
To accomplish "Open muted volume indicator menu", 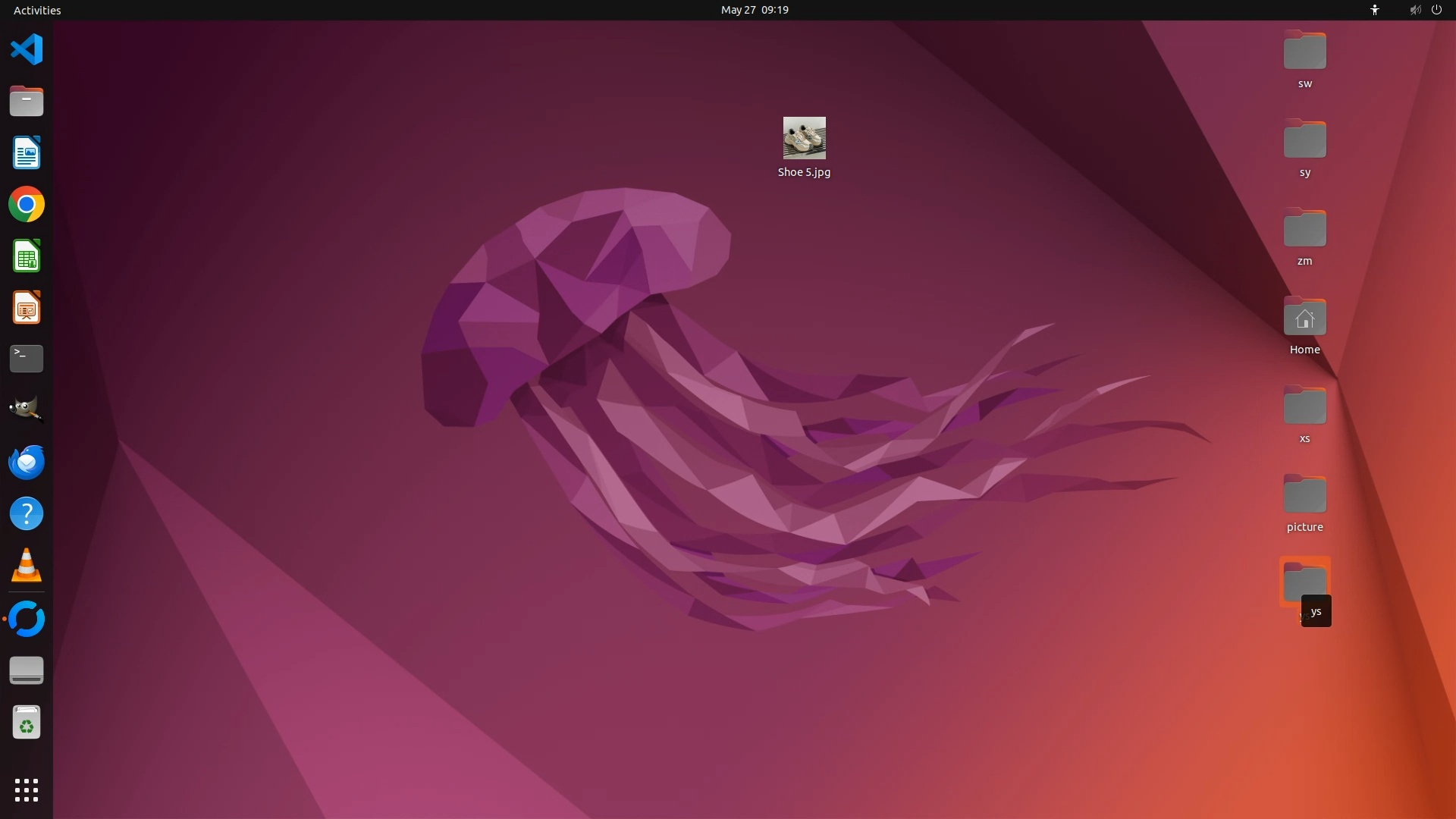I will coord(1414,10).
